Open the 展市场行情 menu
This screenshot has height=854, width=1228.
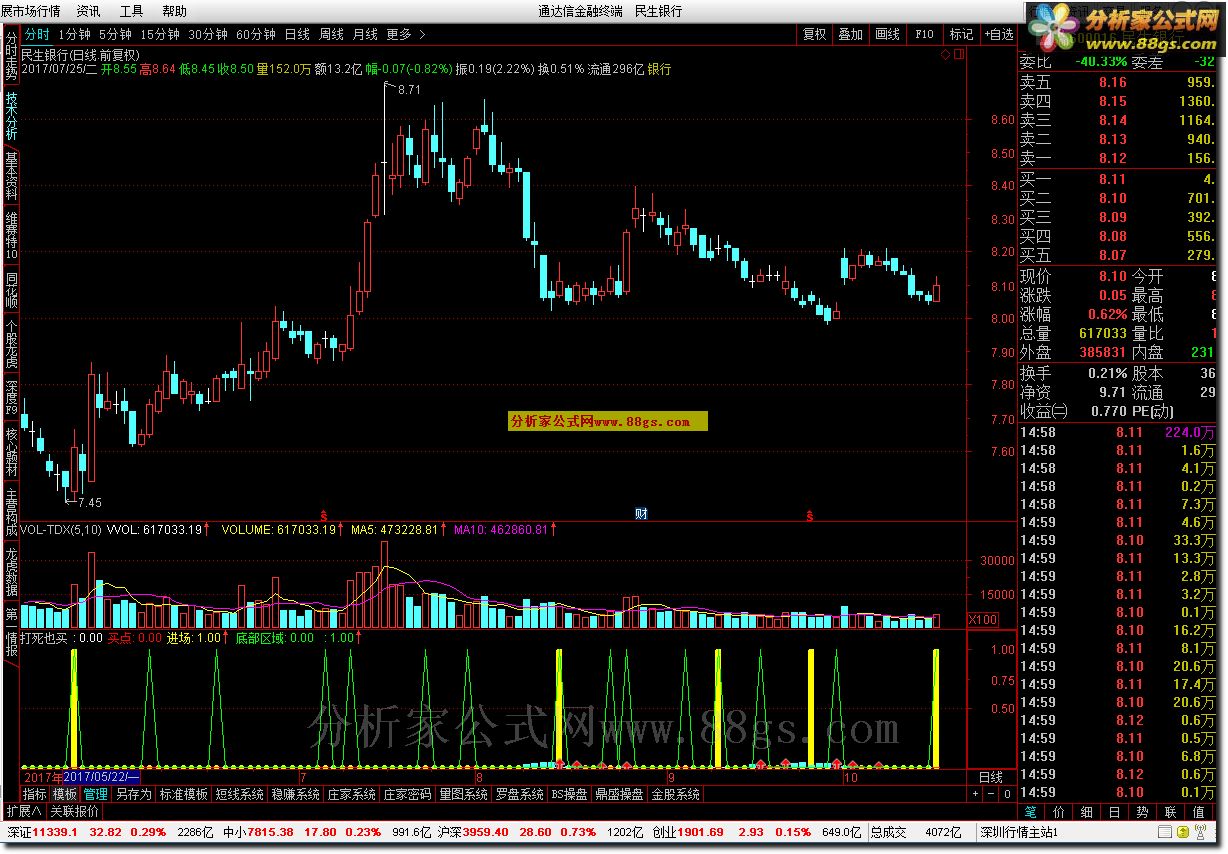coord(30,11)
